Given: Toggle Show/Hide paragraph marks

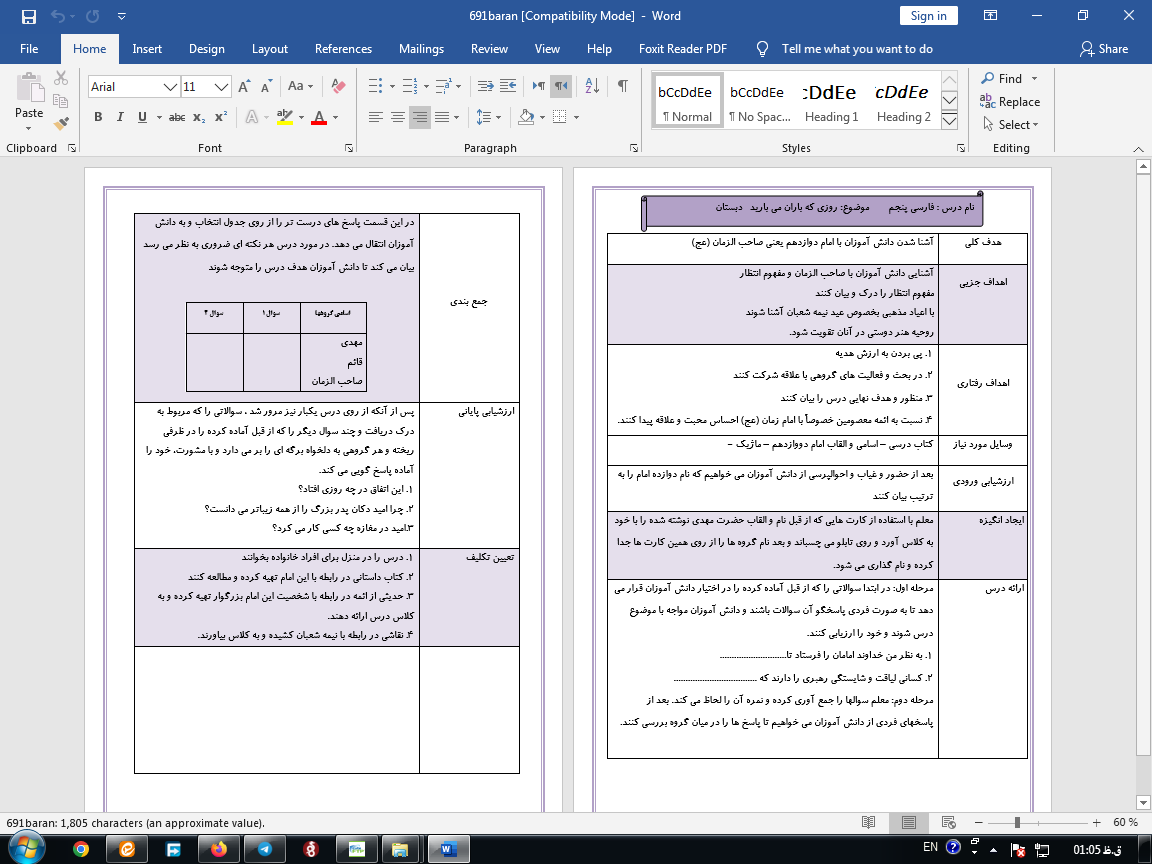Looking at the screenshot, I should 623,86.
